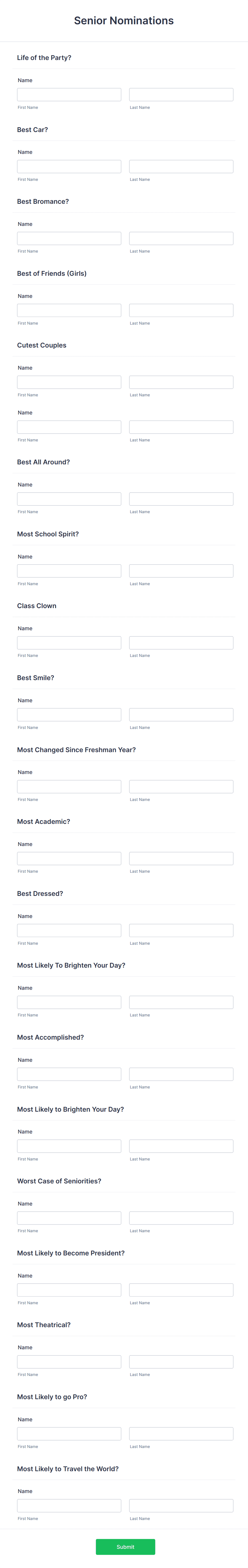Image resolution: width=248 pixels, height=1568 pixels.
Task: Click the First Name field under Best Dressed
Action: [x=69, y=929]
